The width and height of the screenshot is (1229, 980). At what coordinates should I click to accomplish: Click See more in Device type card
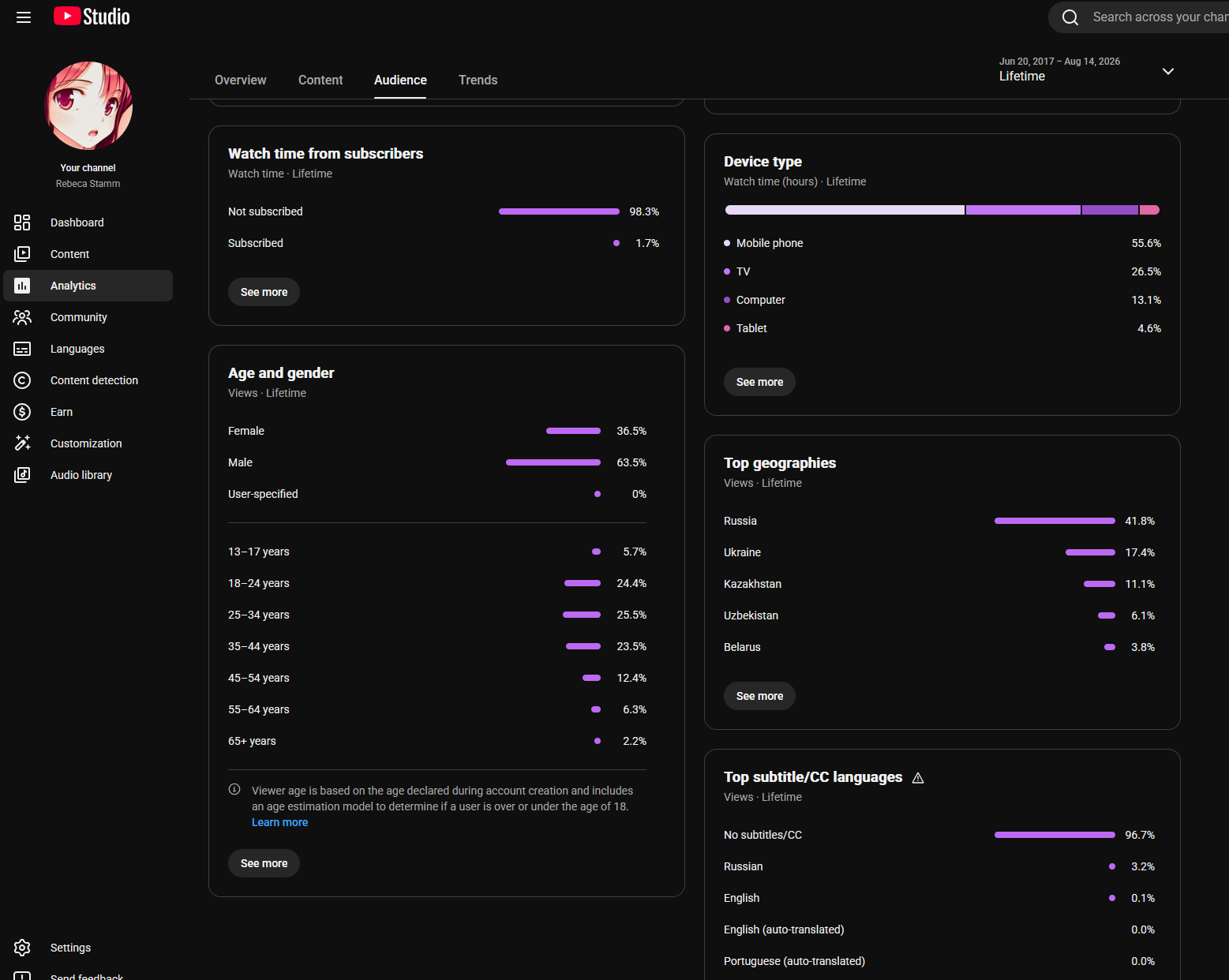759,382
